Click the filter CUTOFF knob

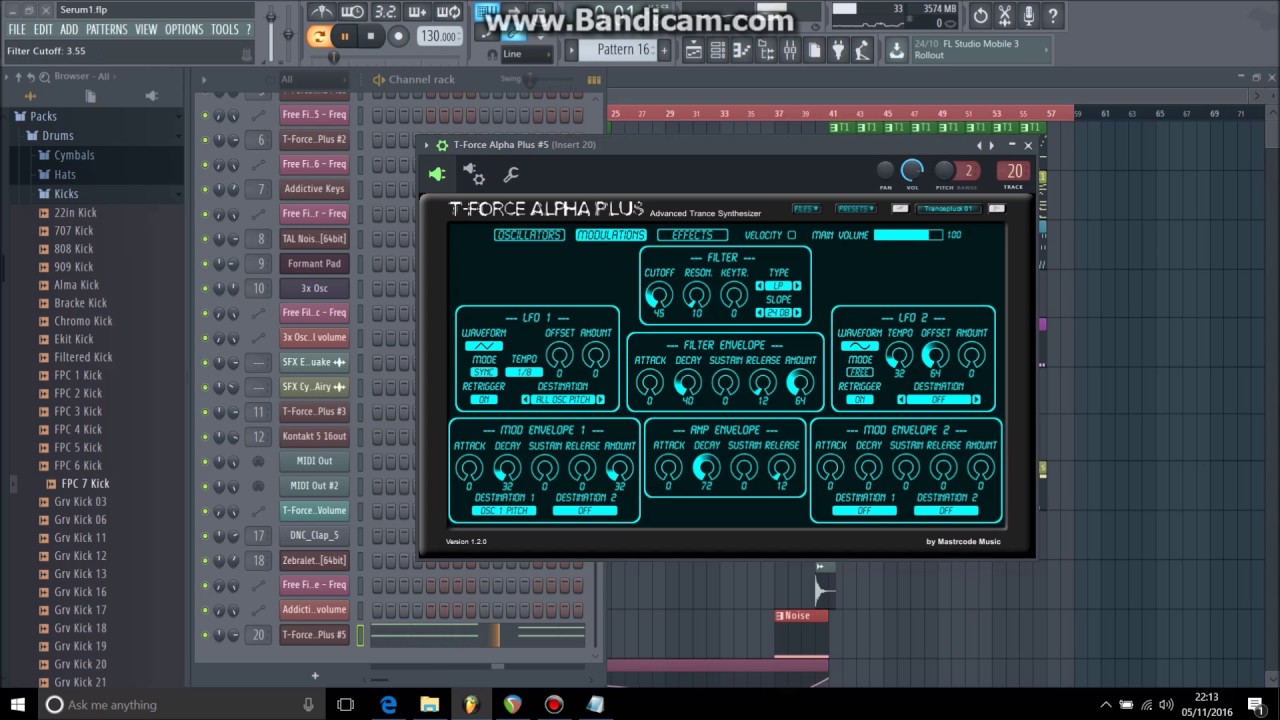[x=658, y=295]
